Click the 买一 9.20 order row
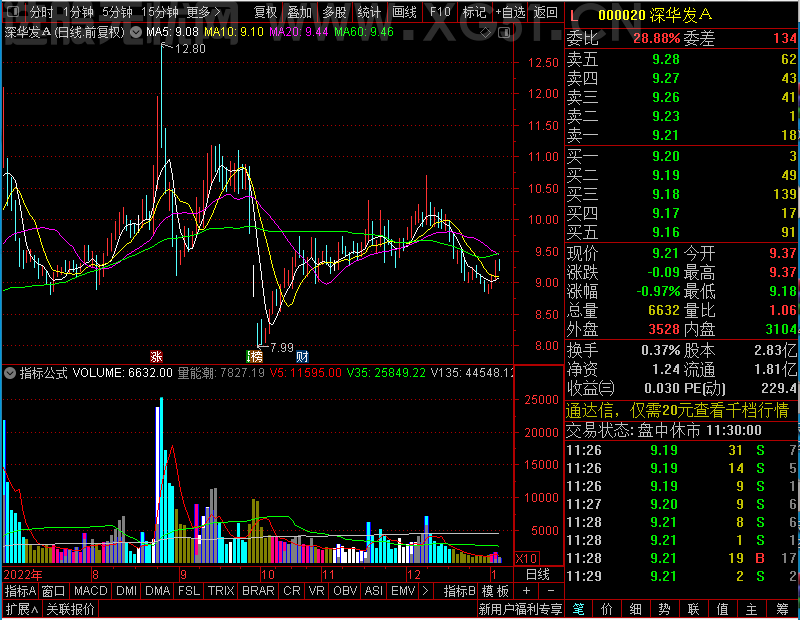The height and width of the screenshot is (620, 800). pos(682,156)
